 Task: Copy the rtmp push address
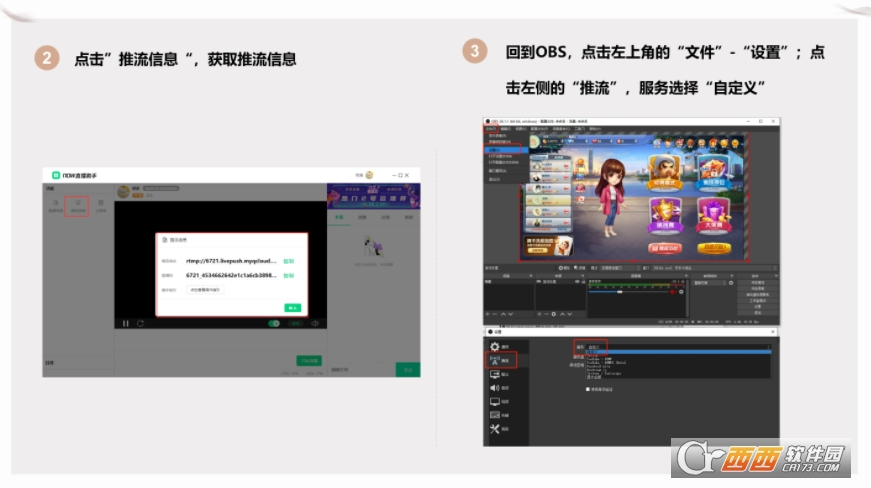[x=288, y=261]
